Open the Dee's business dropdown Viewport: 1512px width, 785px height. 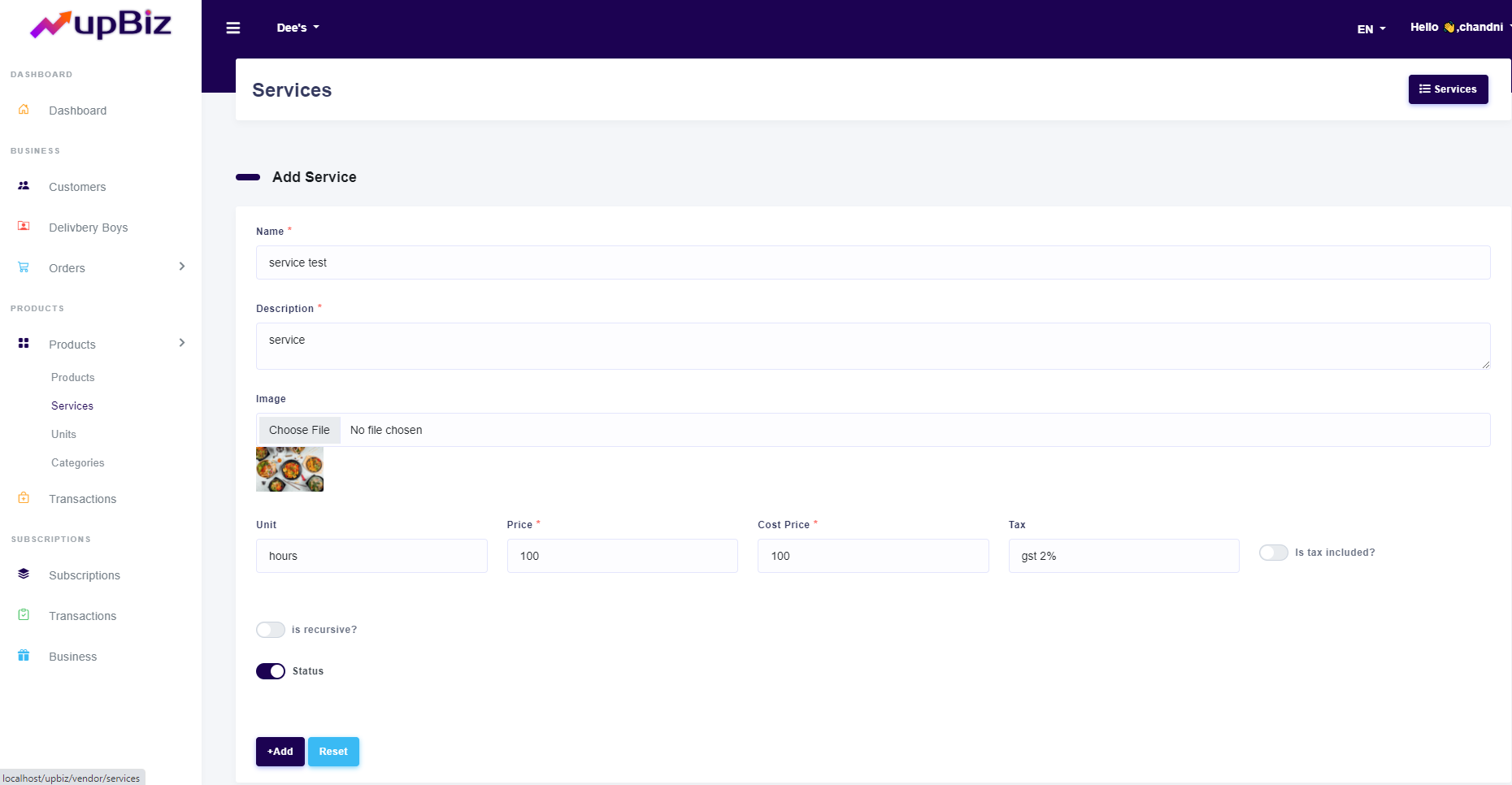pos(298,28)
